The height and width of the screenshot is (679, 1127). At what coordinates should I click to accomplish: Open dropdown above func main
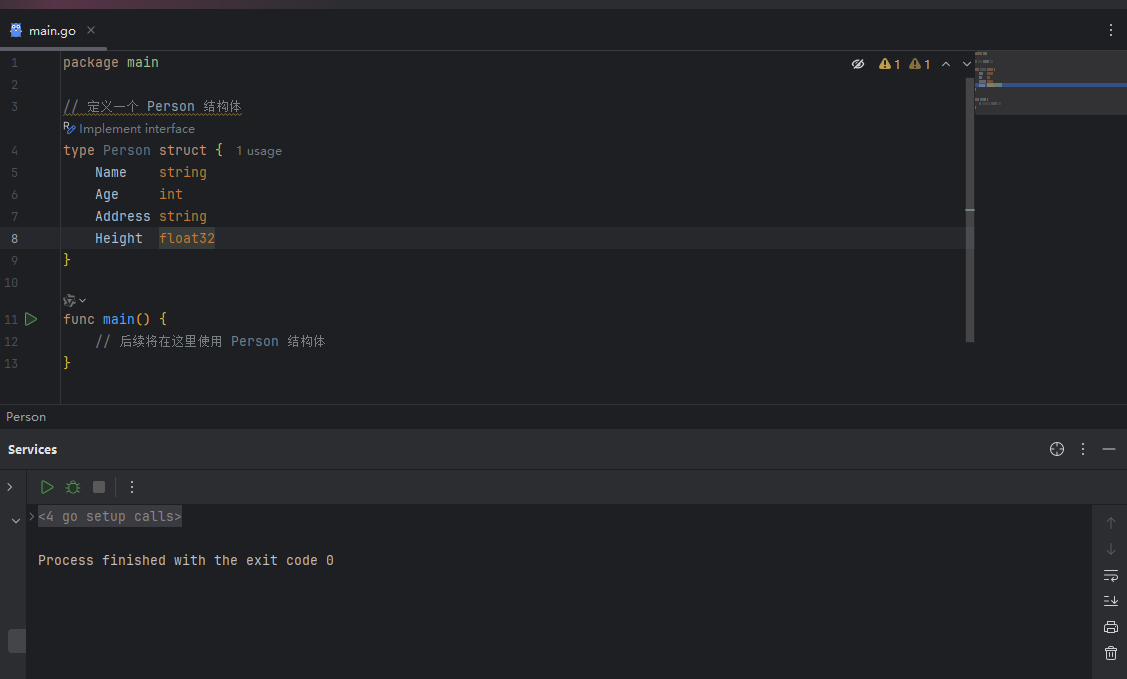[75, 300]
